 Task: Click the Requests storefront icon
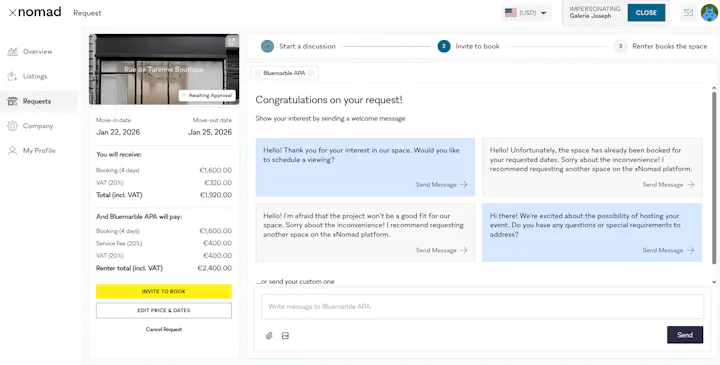(x=12, y=101)
